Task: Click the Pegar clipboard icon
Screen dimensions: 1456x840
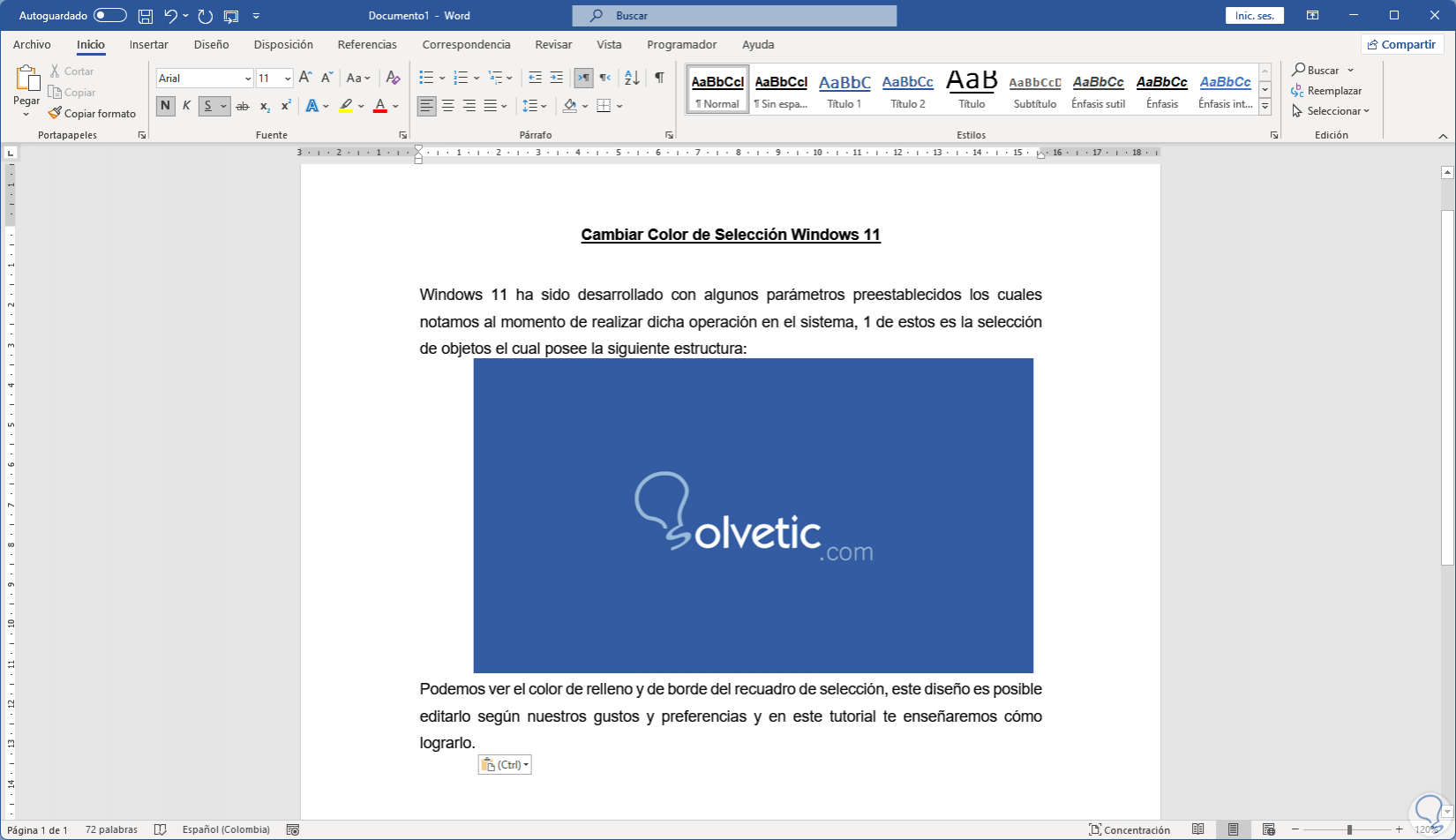Action: [x=26, y=79]
